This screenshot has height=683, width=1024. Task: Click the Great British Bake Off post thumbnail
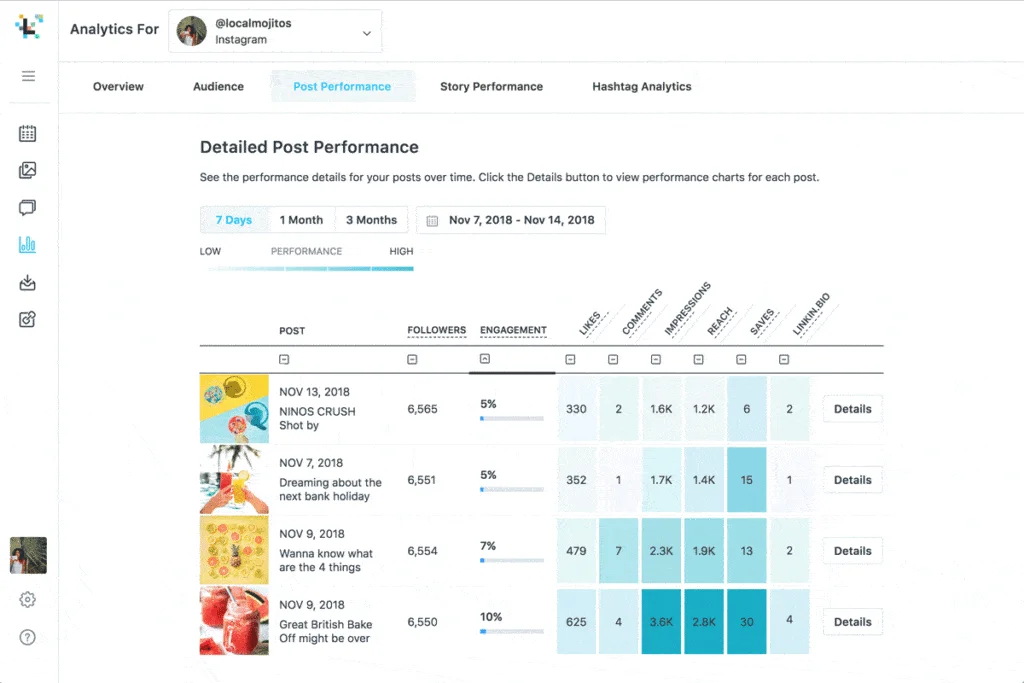234,622
